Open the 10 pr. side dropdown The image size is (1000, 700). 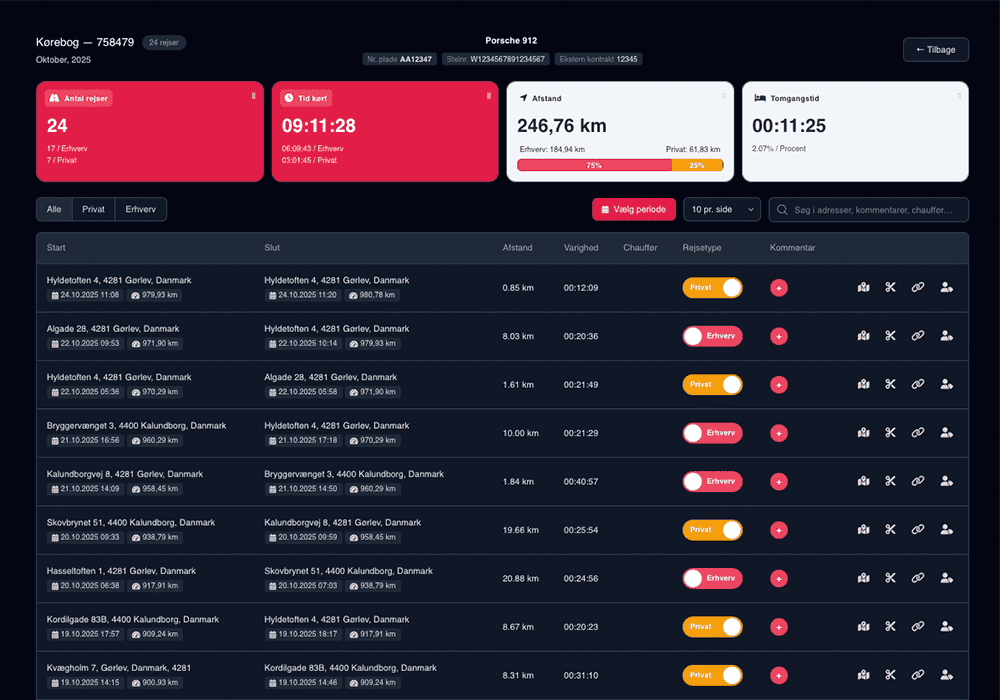721,209
